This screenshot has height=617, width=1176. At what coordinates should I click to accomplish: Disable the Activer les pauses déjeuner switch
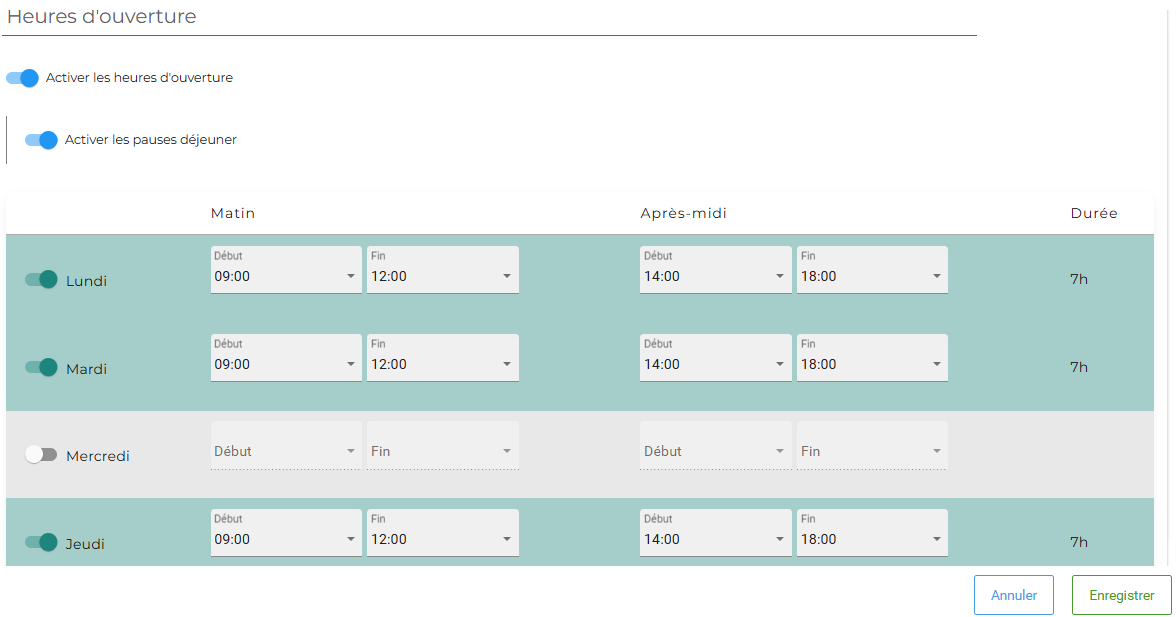41,140
